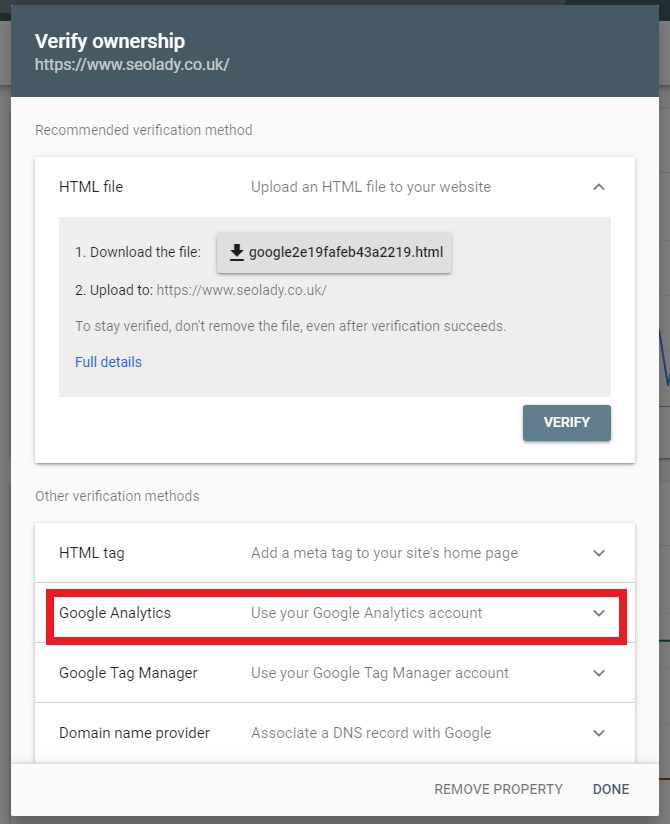
Task: Select the HTML file method title
Action: 91,187
